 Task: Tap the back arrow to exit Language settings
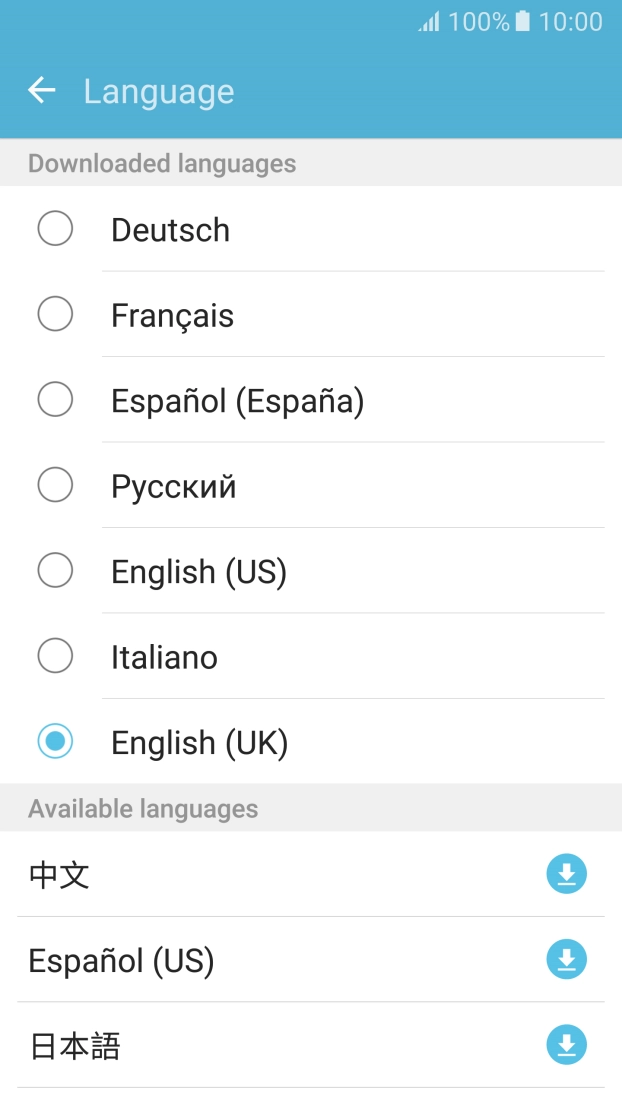40,90
